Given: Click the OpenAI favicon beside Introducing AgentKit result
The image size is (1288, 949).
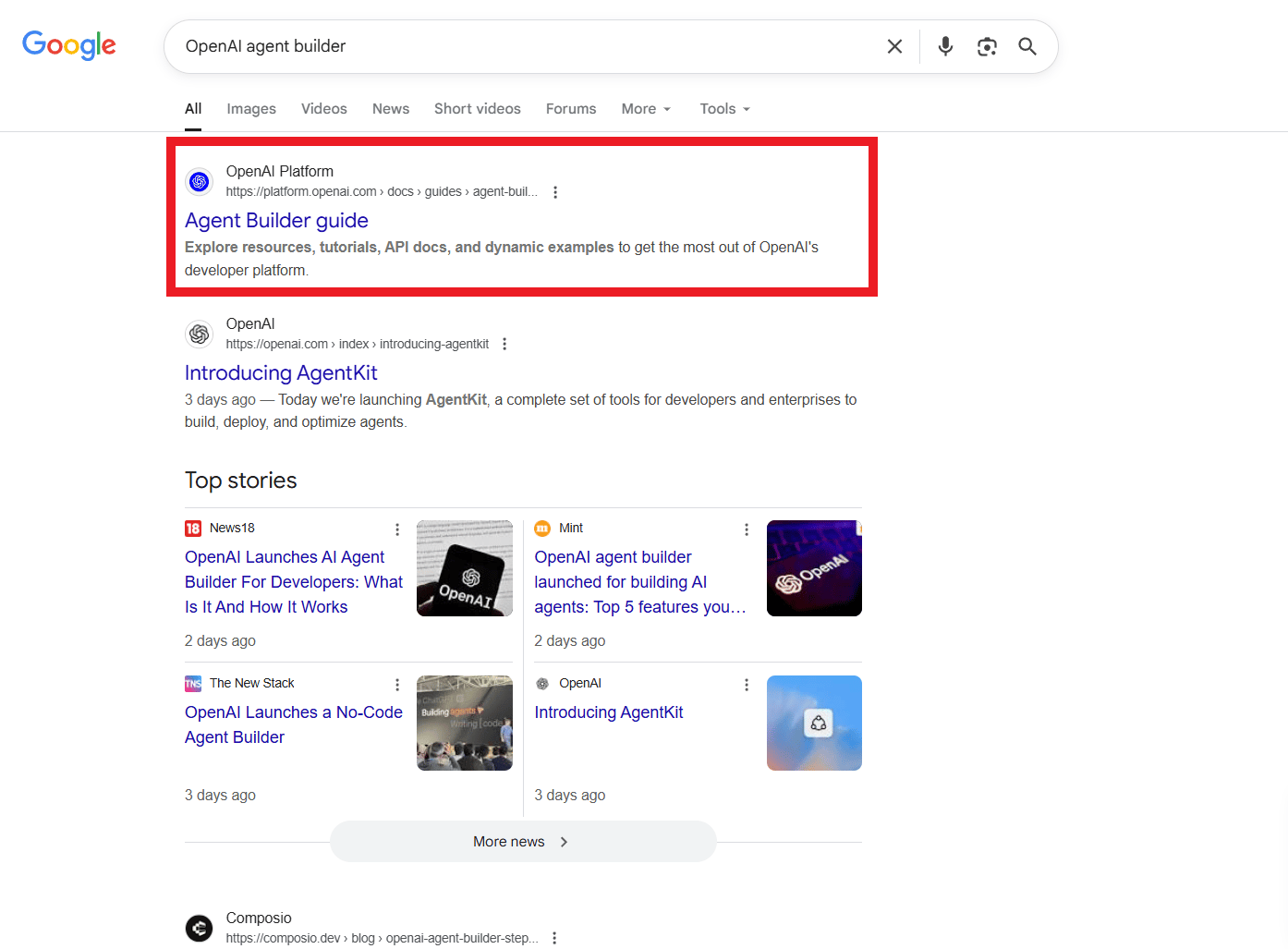Looking at the screenshot, I should click(x=199, y=334).
